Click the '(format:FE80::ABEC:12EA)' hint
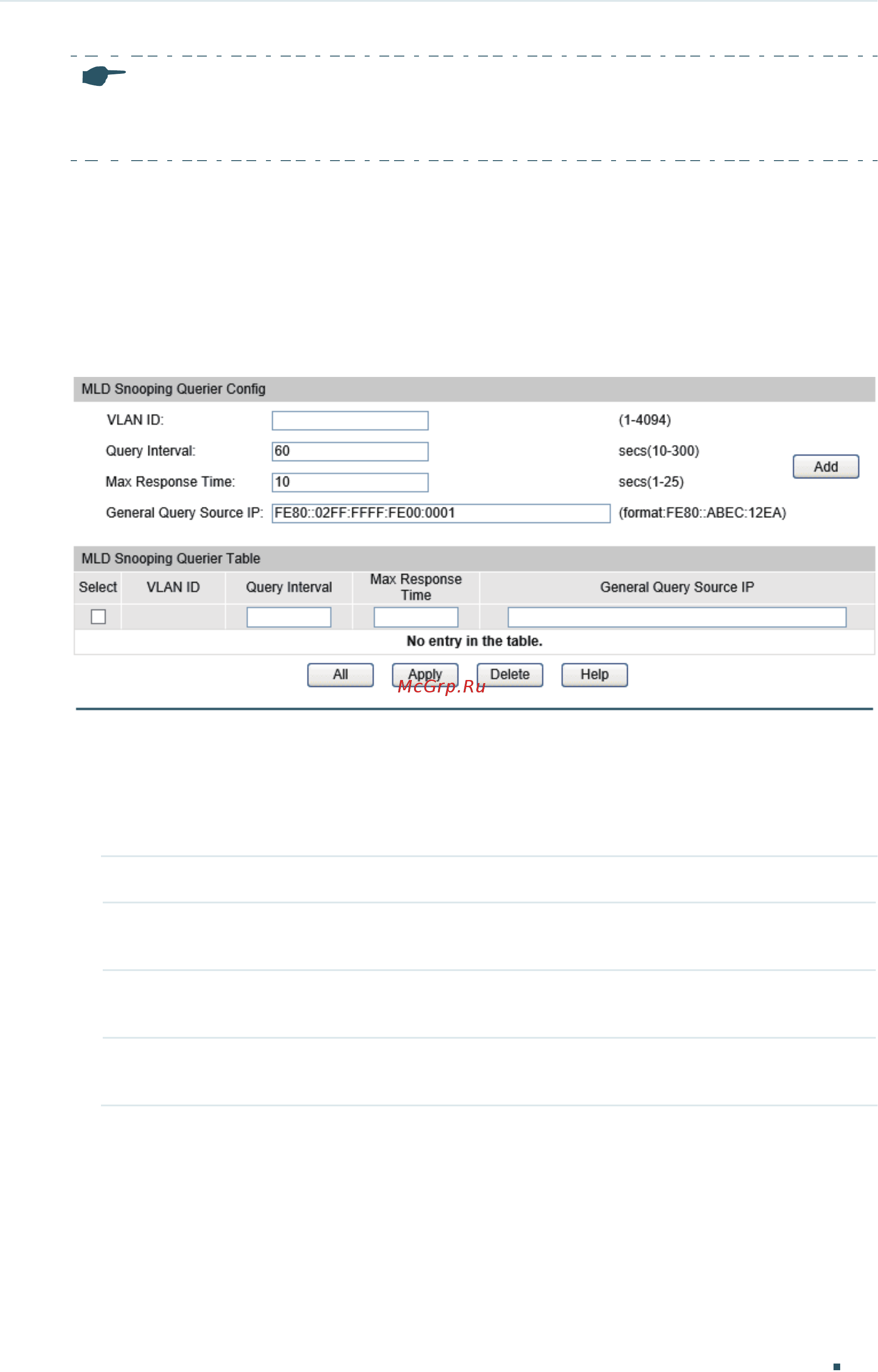The image size is (878, 1372). (x=702, y=513)
